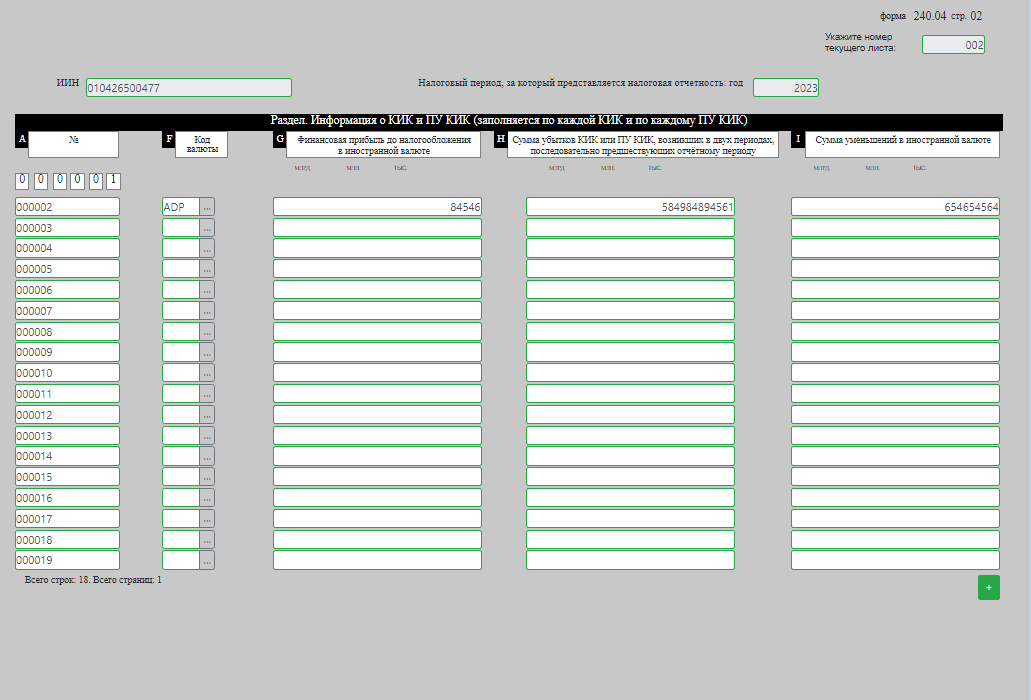The height and width of the screenshot is (700, 1031).
Task: Open currency code picker for row 000013
Action: [x=206, y=436]
